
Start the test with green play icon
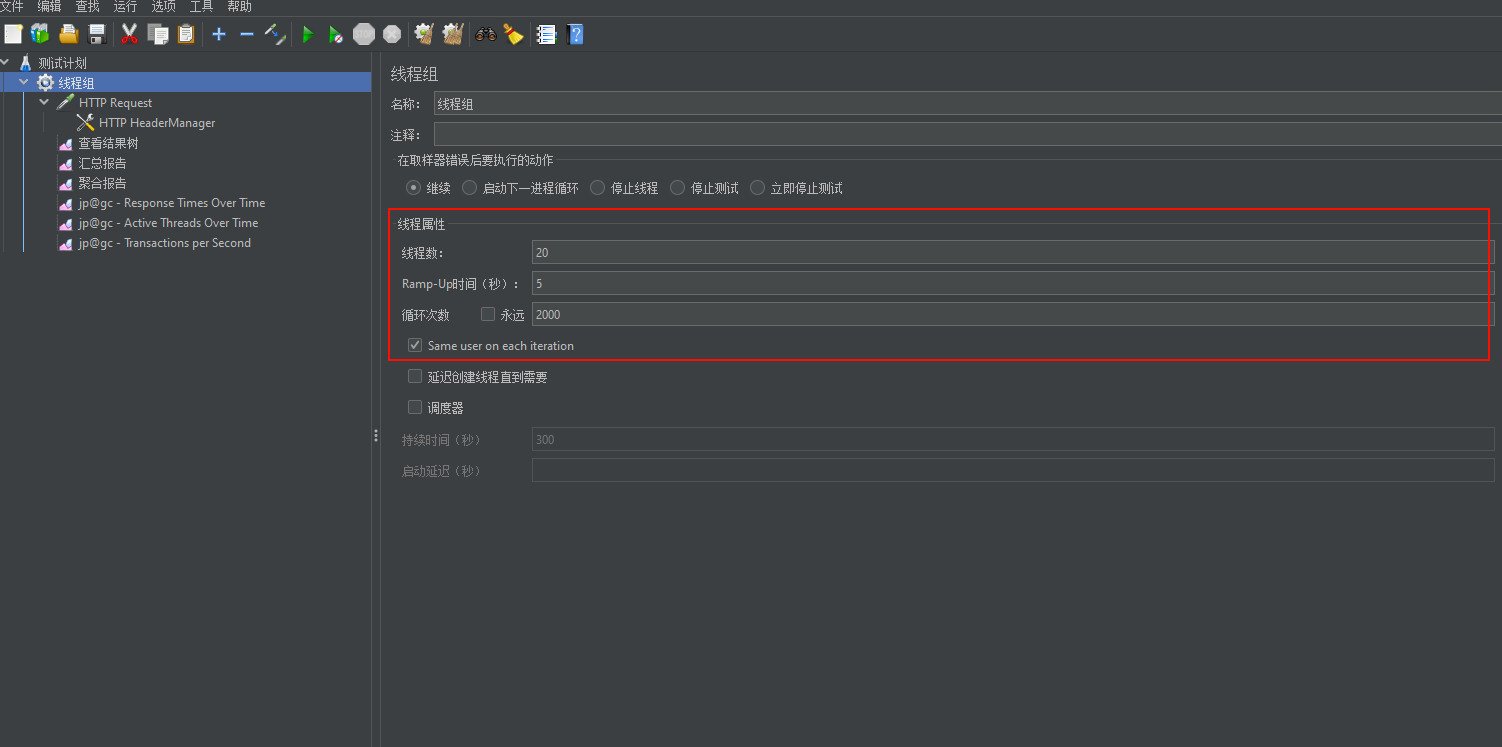[308, 34]
